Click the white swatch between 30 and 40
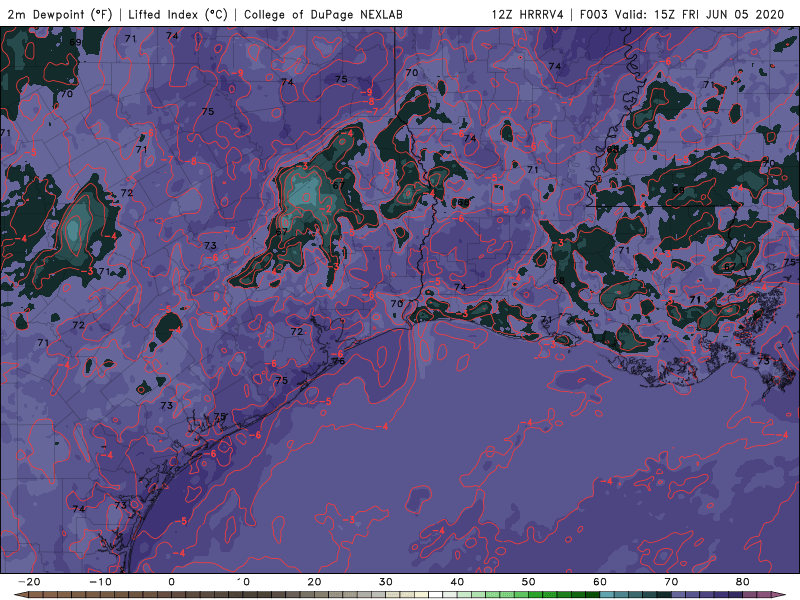The height and width of the screenshot is (600, 800). 436,595
